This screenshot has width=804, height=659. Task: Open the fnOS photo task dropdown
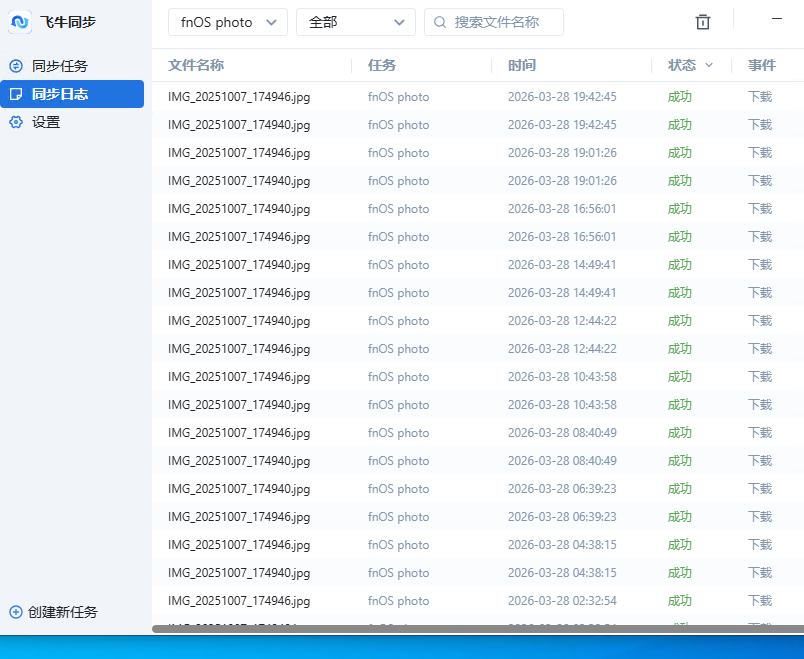tap(228, 22)
